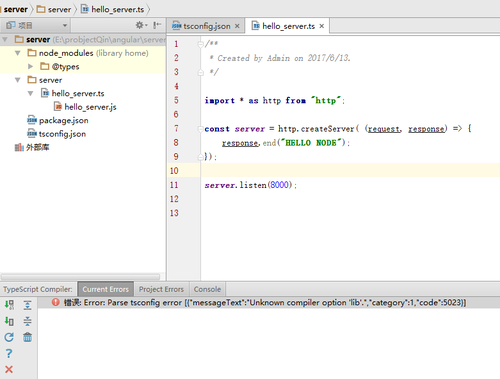Select package.json in project tree
Viewport: 500px width, 379px height.
58,120
